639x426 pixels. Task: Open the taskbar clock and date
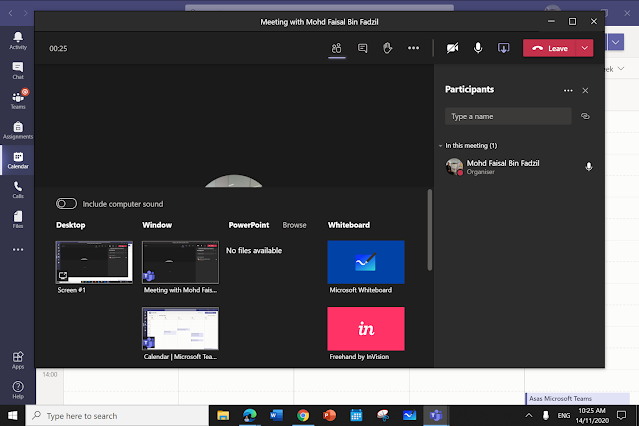(592, 415)
